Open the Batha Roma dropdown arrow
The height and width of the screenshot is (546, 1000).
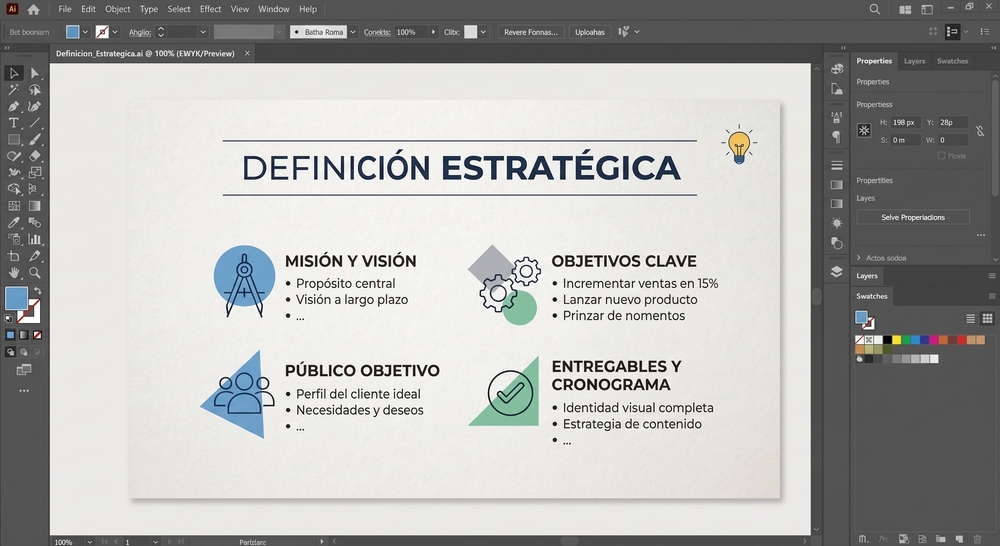[x=353, y=32]
